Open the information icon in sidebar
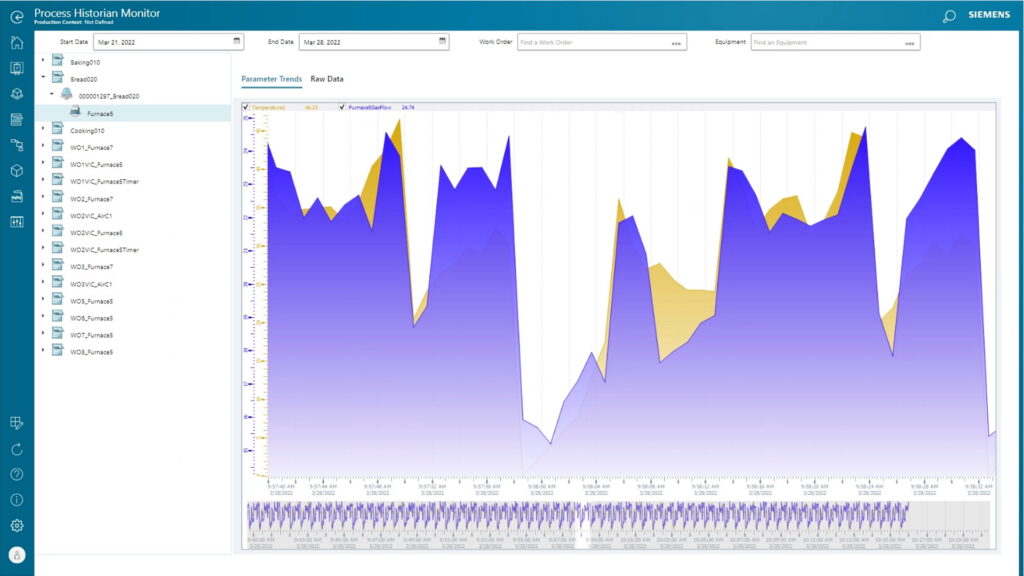Viewport: 1024px width, 576px height. [17, 500]
